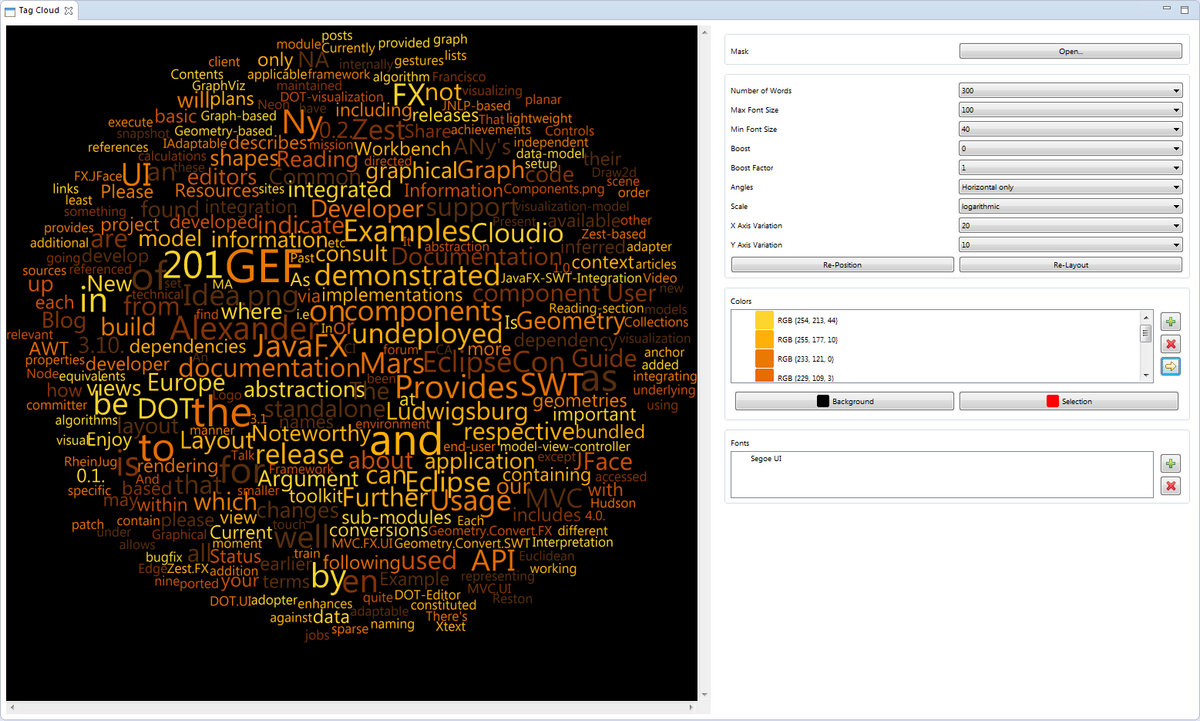Edit selected color via yellow arrow icon

pyautogui.click(x=1170, y=366)
